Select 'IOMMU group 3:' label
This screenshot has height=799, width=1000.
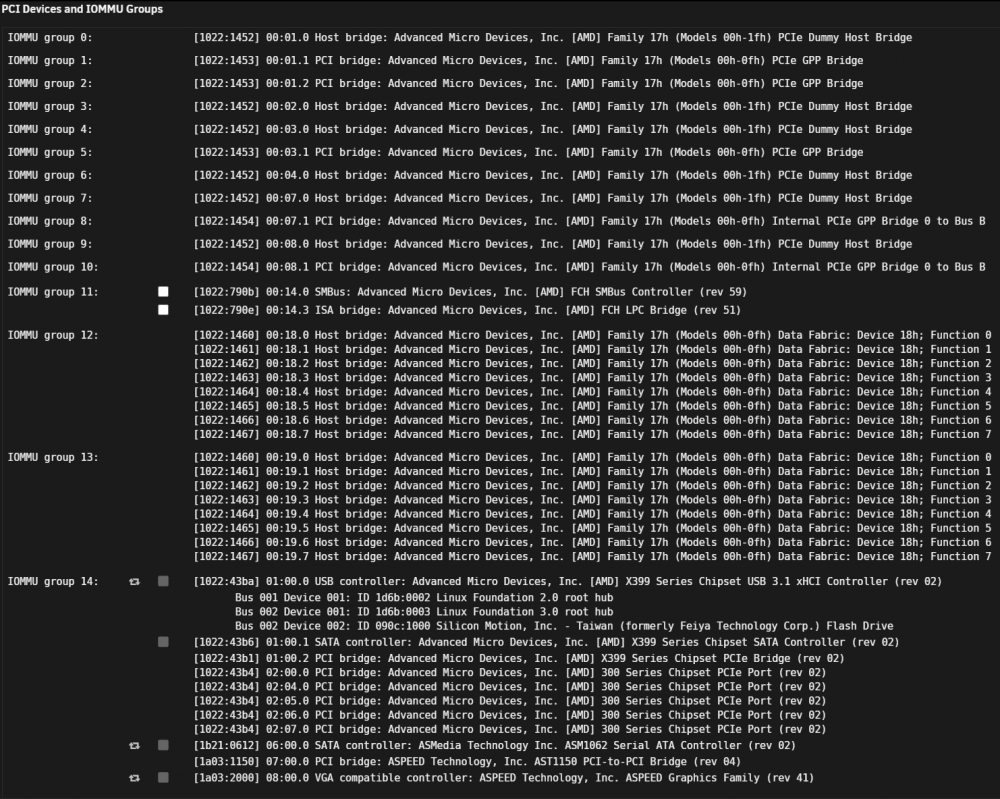[x=50, y=106]
